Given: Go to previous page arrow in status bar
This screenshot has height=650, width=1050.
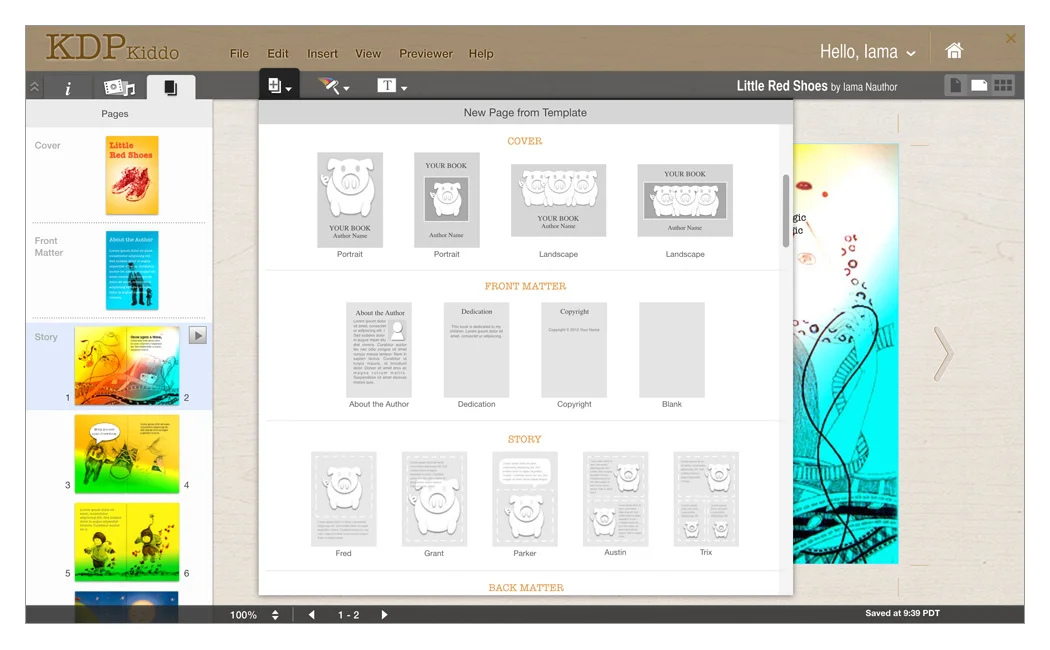Looking at the screenshot, I should coord(312,615).
